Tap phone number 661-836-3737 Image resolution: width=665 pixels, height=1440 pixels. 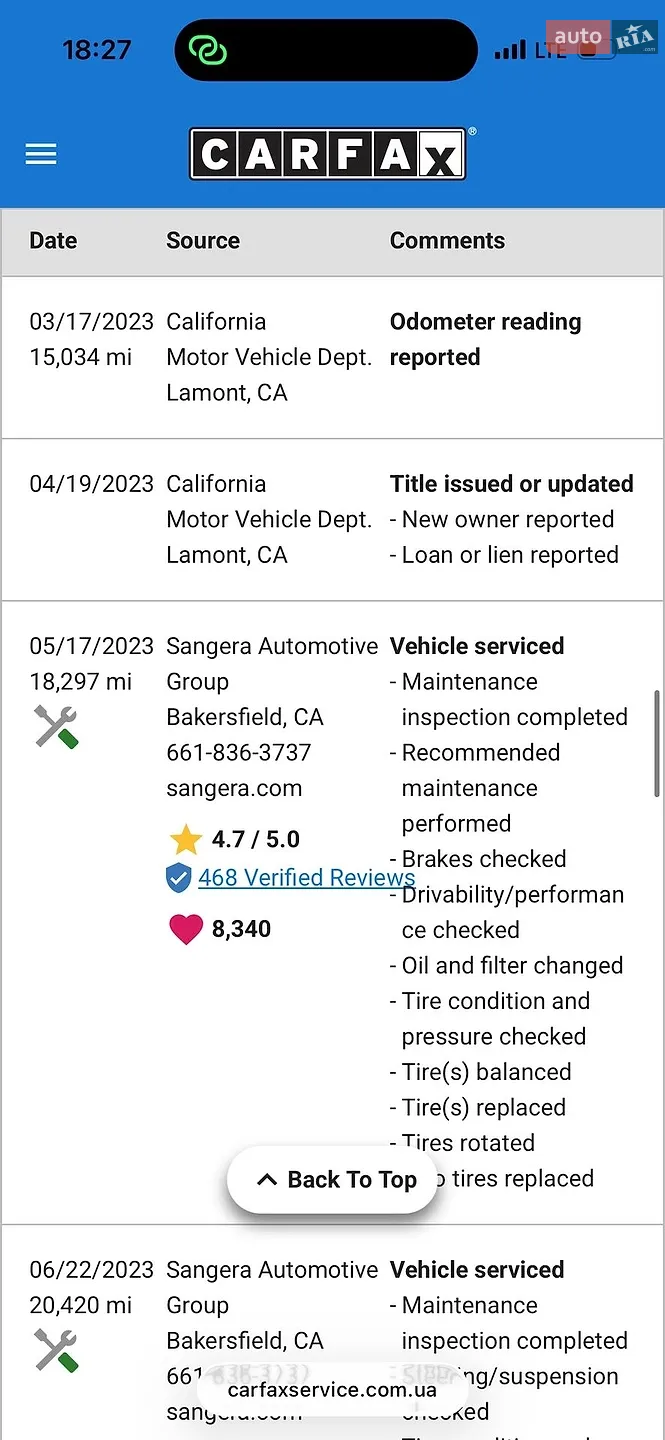click(239, 752)
